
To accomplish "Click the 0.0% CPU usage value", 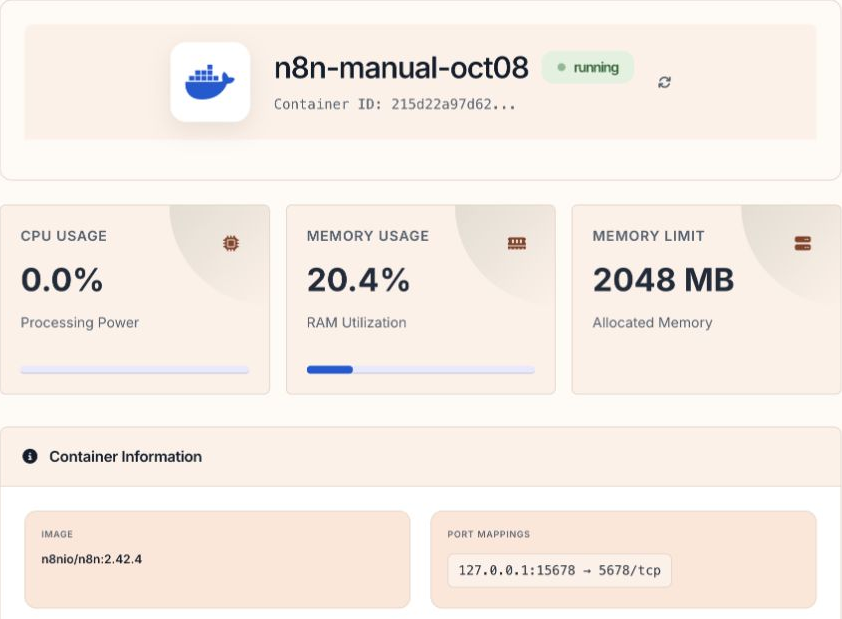I will [62, 280].
